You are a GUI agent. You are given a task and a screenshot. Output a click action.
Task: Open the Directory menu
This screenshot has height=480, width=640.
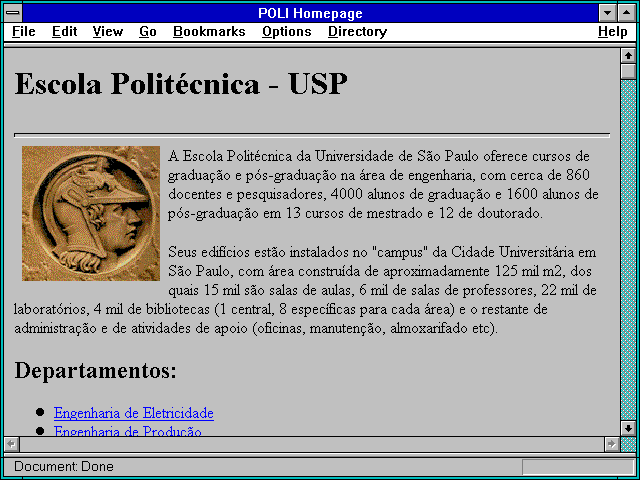click(358, 32)
